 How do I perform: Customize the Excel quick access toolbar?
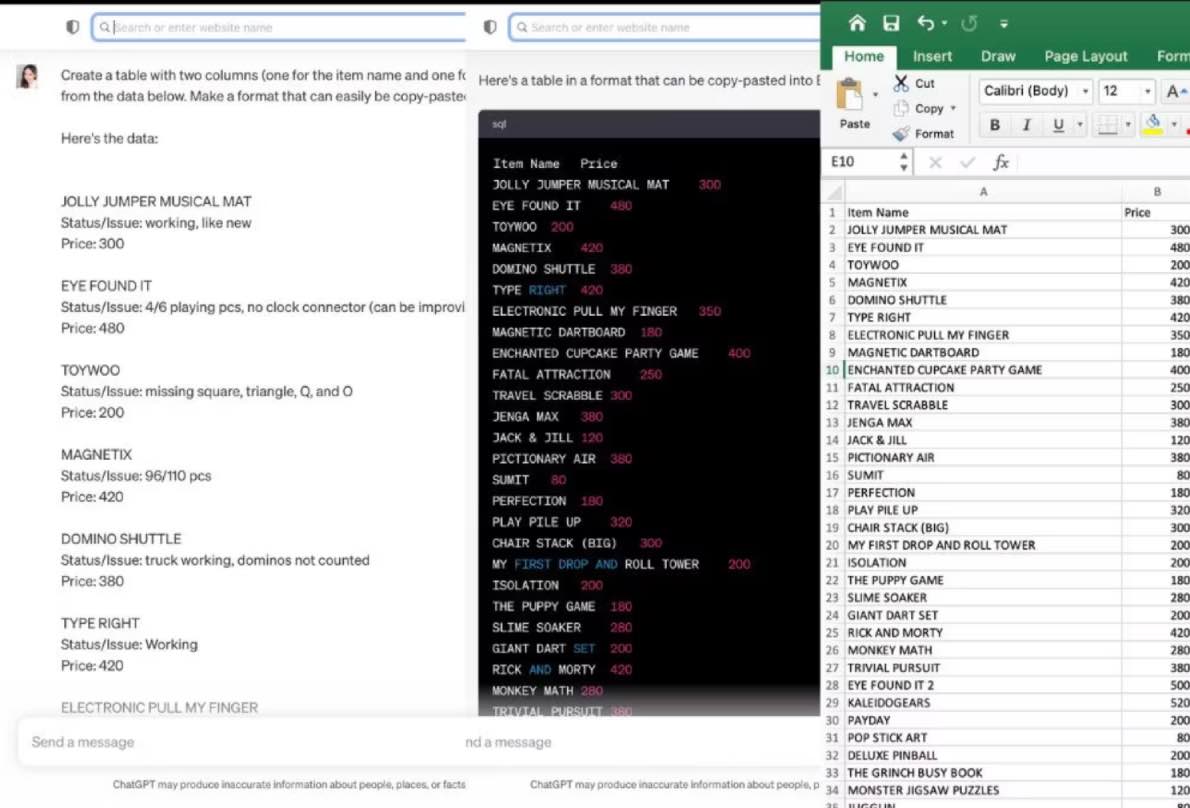point(1003,24)
